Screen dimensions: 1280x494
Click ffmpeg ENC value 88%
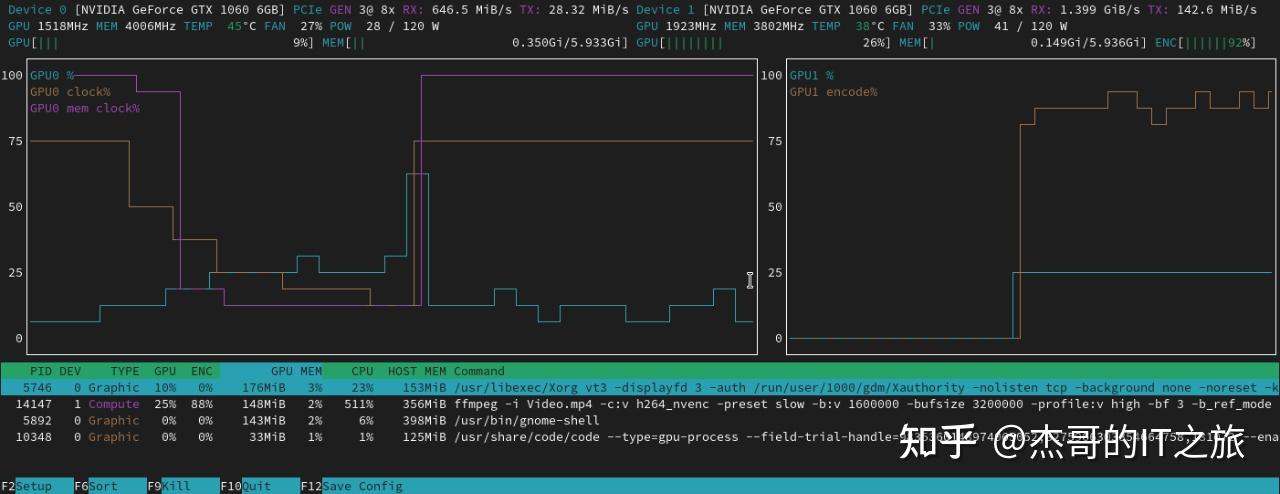[x=201, y=404]
